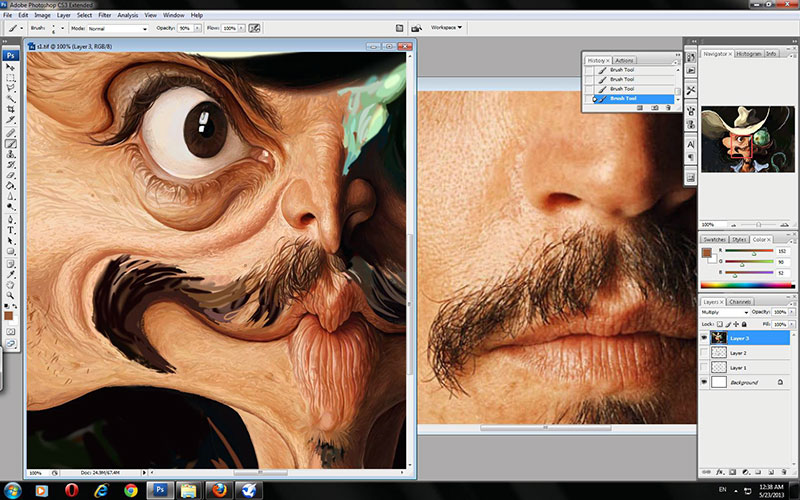This screenshot has height=500, width=800.
Task: Open the Opacity slider arrow in options bar
Action: [x=197, y=29]
